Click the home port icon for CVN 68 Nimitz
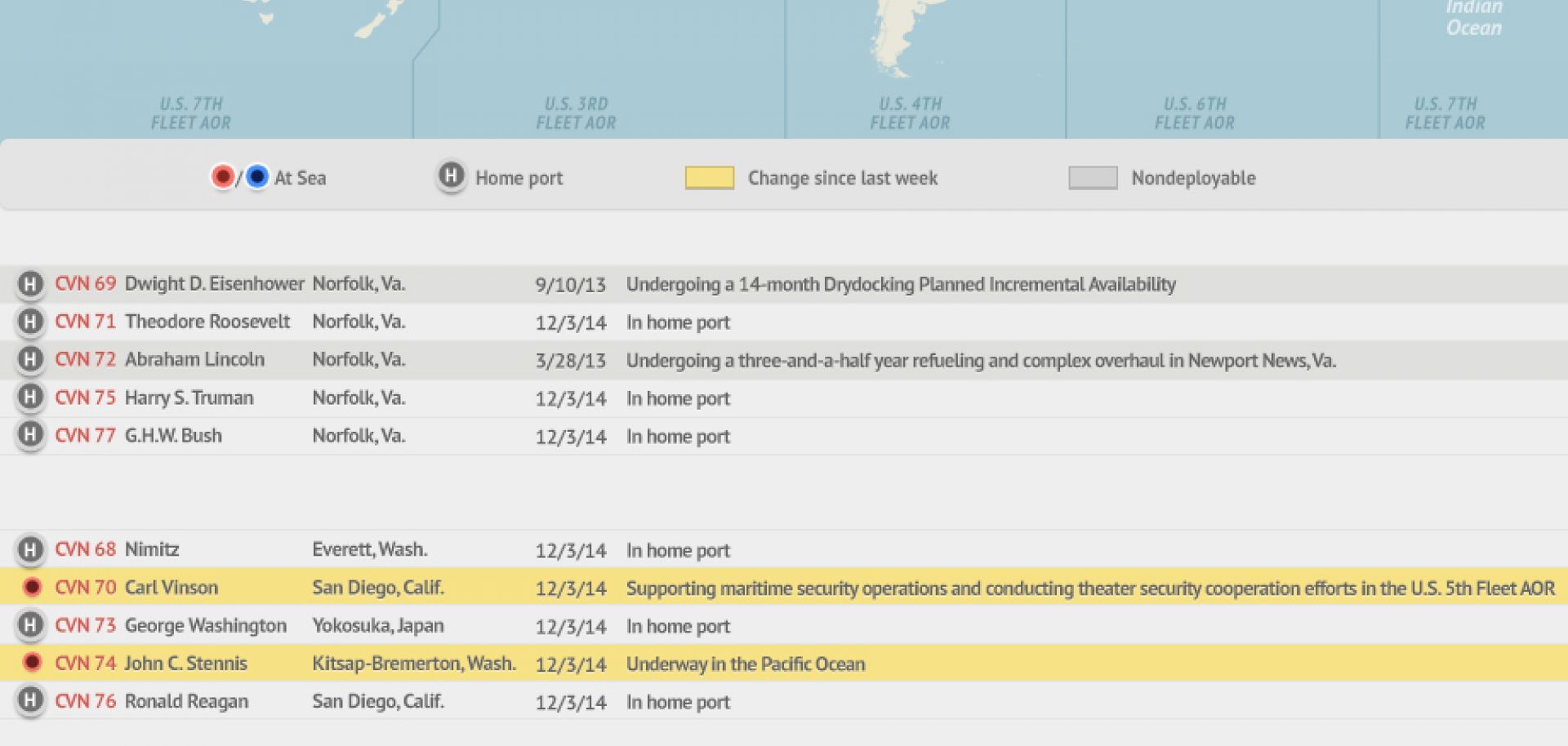 pos(30,549)
